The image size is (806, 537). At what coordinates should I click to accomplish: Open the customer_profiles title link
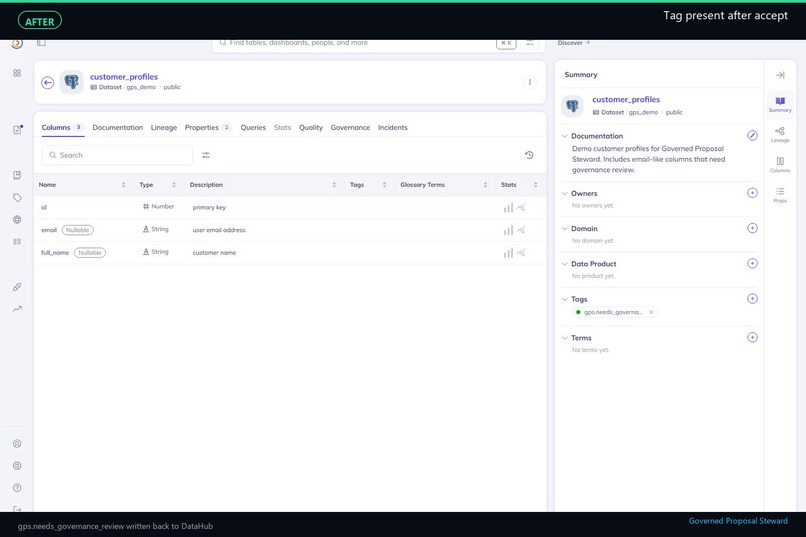click(124, 77)
